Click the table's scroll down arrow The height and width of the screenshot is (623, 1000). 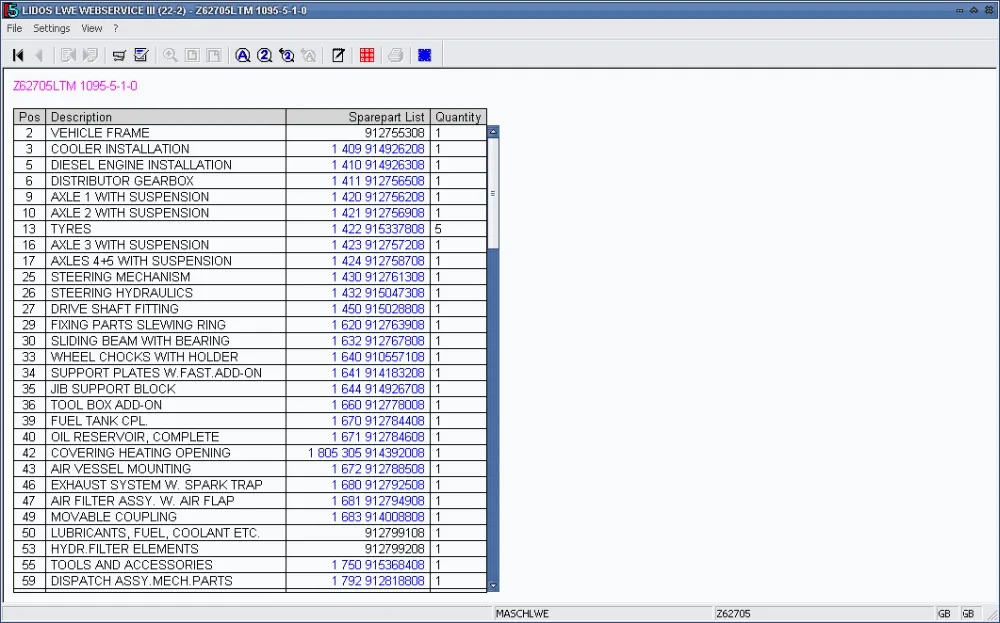(493, 585)
